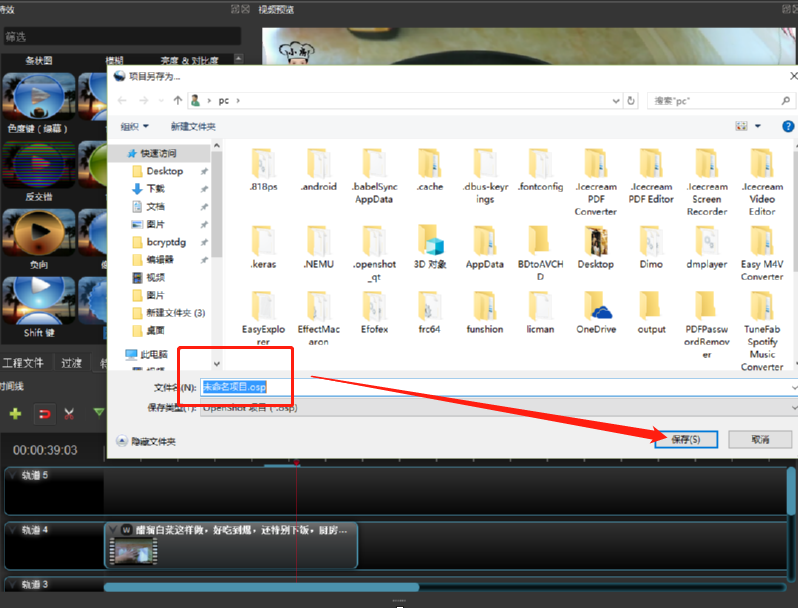Click the red playhead marker on timeline
Viewport: 798px width, 608px height.
[x=296, y=462]
